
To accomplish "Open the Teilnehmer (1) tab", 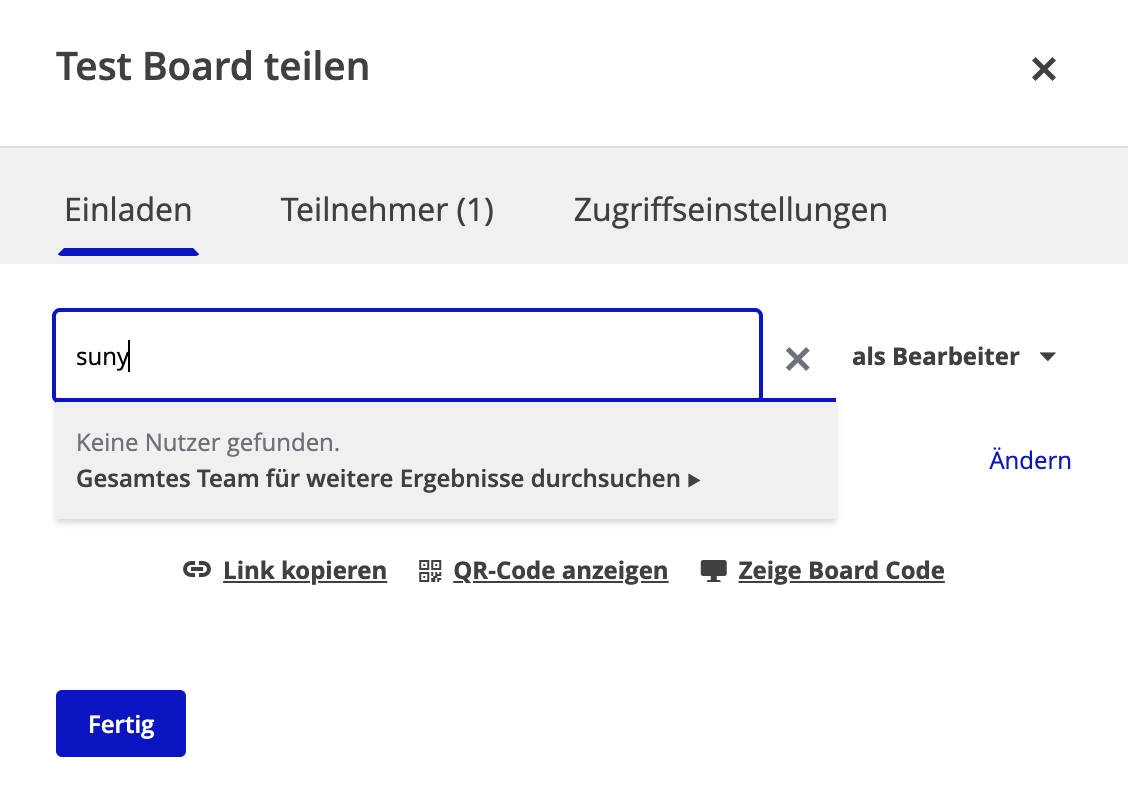I will tap(387, 210).
